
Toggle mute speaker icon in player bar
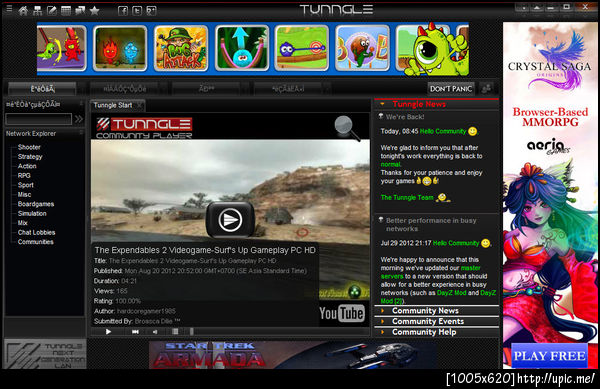155,332
